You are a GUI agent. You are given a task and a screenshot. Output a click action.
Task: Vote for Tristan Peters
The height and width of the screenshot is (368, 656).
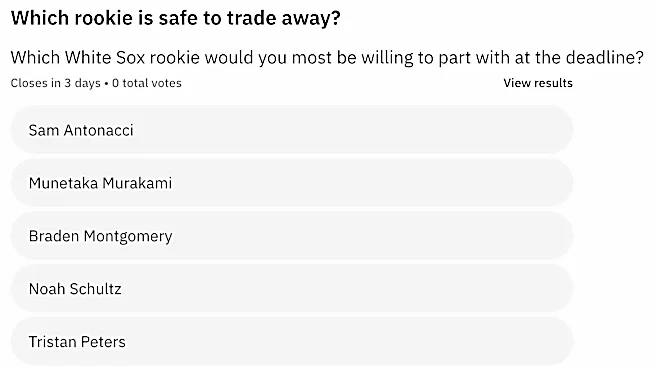click(x=292, y=342)
